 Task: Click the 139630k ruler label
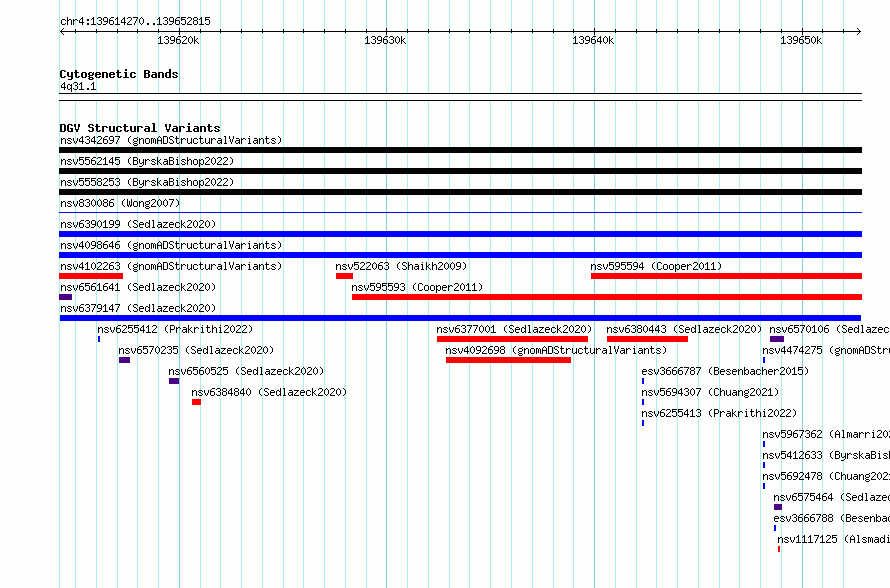[x=385, y=40]
